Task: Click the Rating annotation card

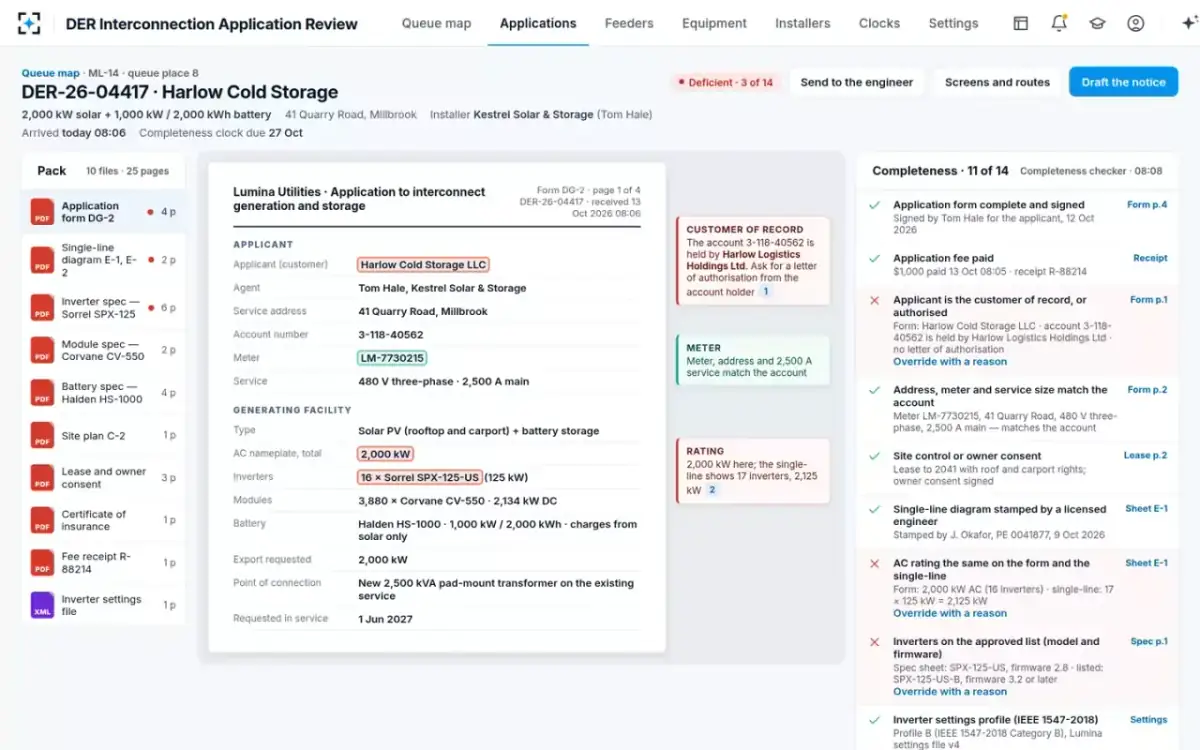Action: (753, 470)
